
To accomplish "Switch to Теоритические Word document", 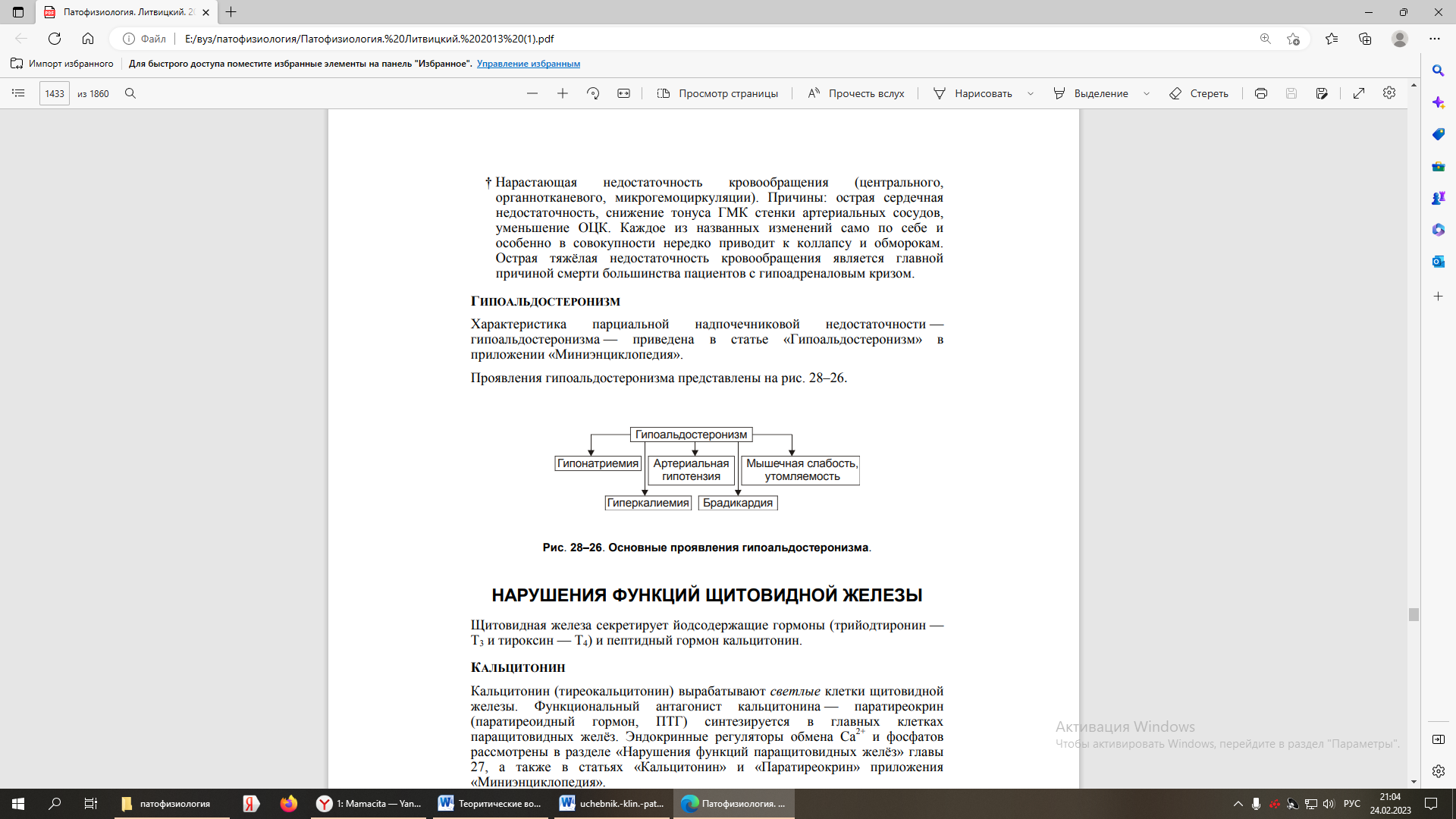I will click(x=491, y=804).
